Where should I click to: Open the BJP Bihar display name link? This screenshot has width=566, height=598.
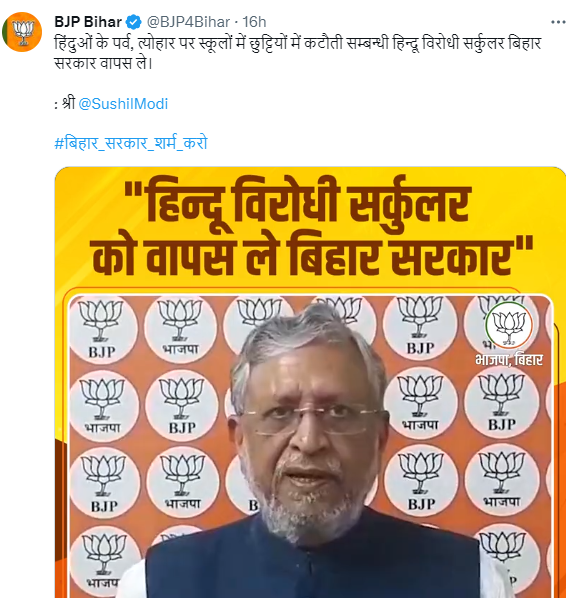coord(88,22)
